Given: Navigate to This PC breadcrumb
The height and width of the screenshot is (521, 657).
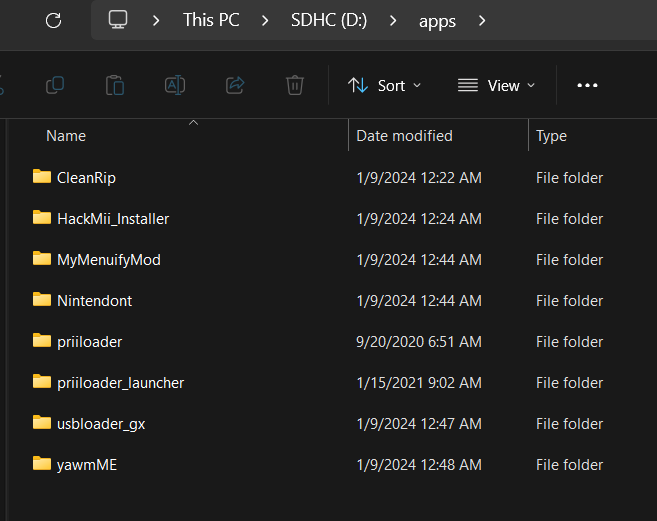Looking at the screenshot, I should tap(211, 20).
